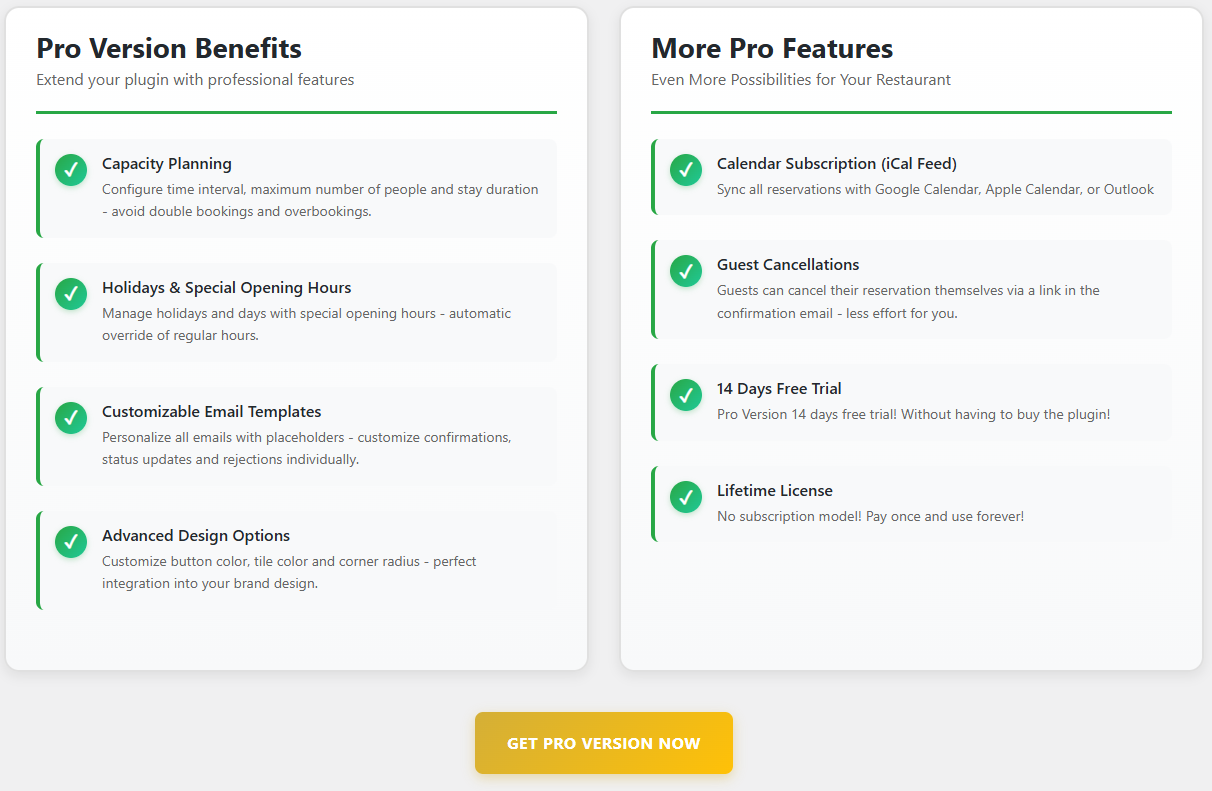Click the checkmark icon beside Capacity Planning
Viewport: 1212px width, 791px height.
[x=71, y=170]
